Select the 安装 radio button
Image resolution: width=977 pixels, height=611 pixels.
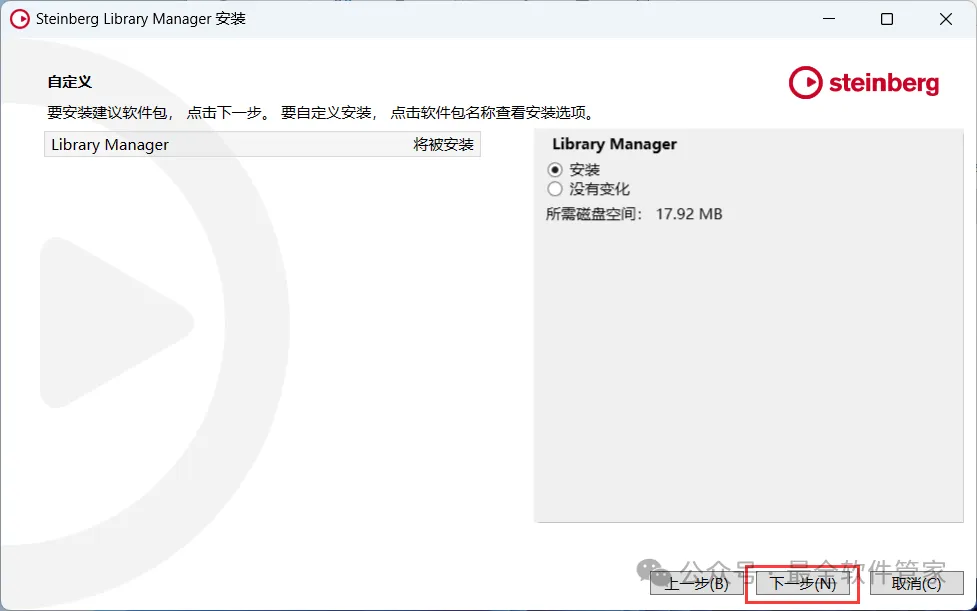tap(555, 169)
